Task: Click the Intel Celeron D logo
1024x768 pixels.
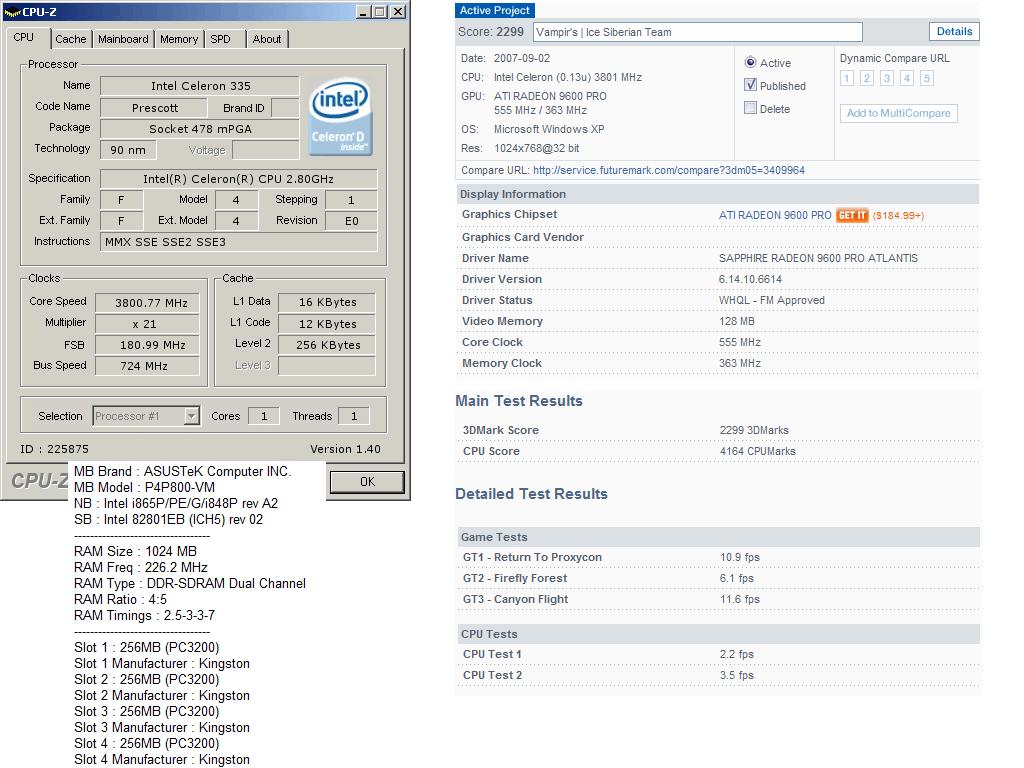Action: point(340,117)
